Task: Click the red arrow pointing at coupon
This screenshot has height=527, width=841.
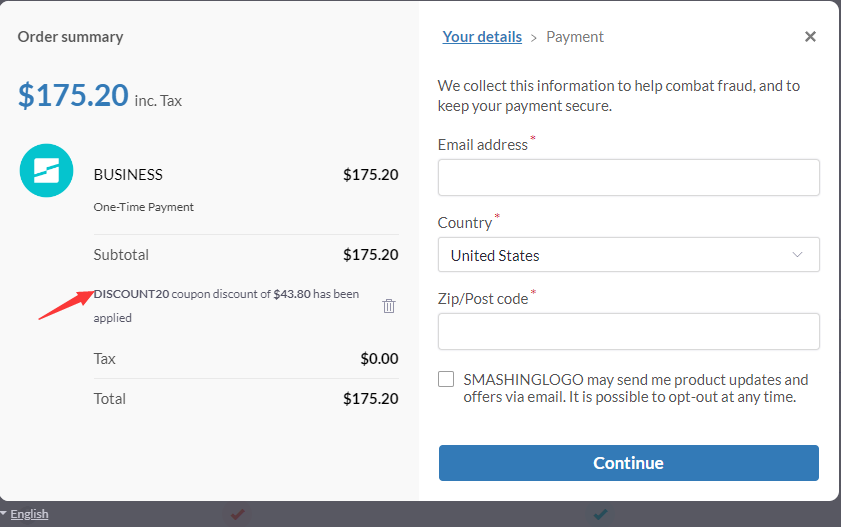Action: pyautogui.click(x=64, y=303)
